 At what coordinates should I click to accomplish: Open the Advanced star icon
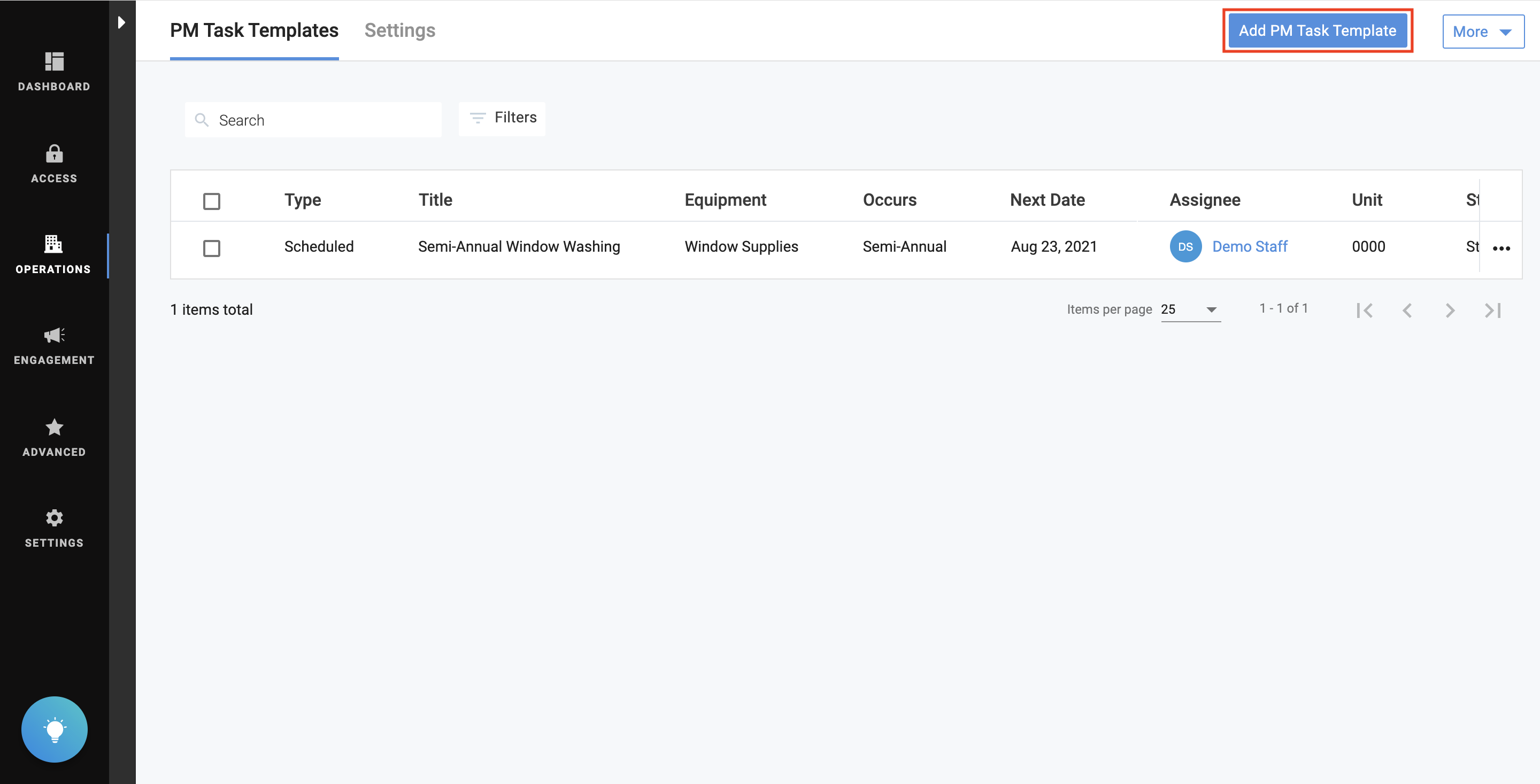coord(54,427)
